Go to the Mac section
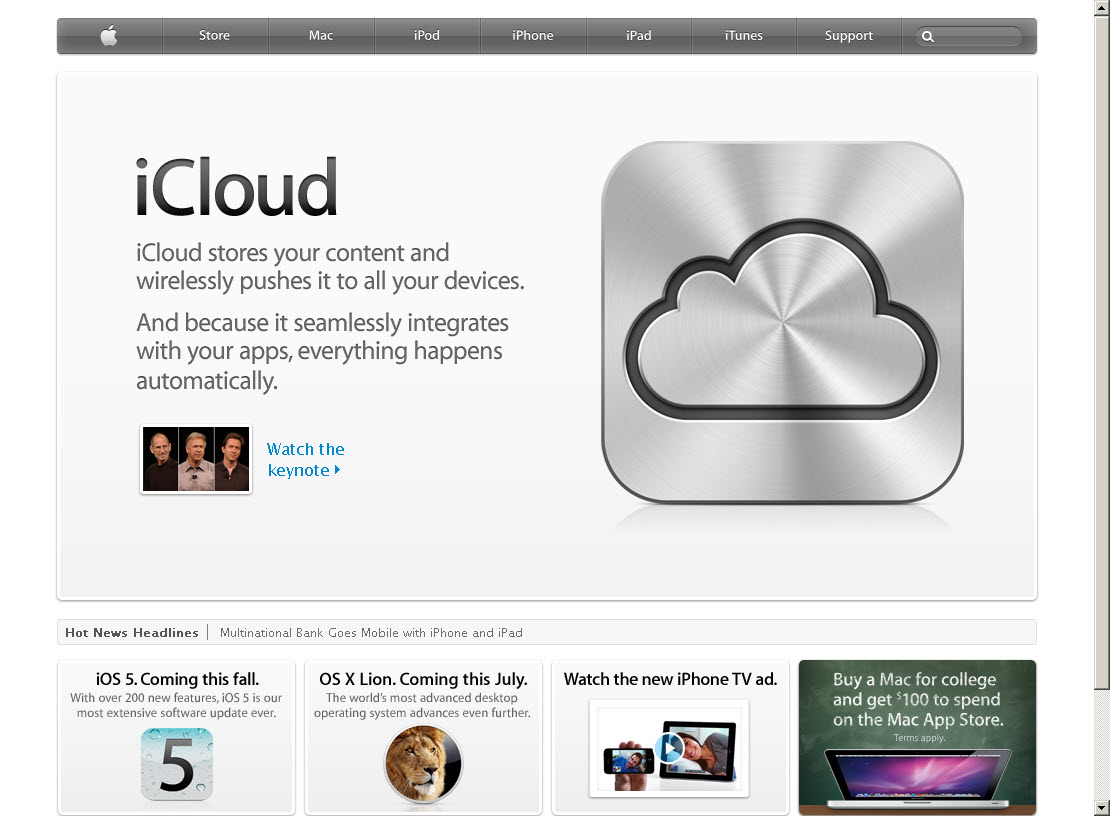 [x=321, y=36]
